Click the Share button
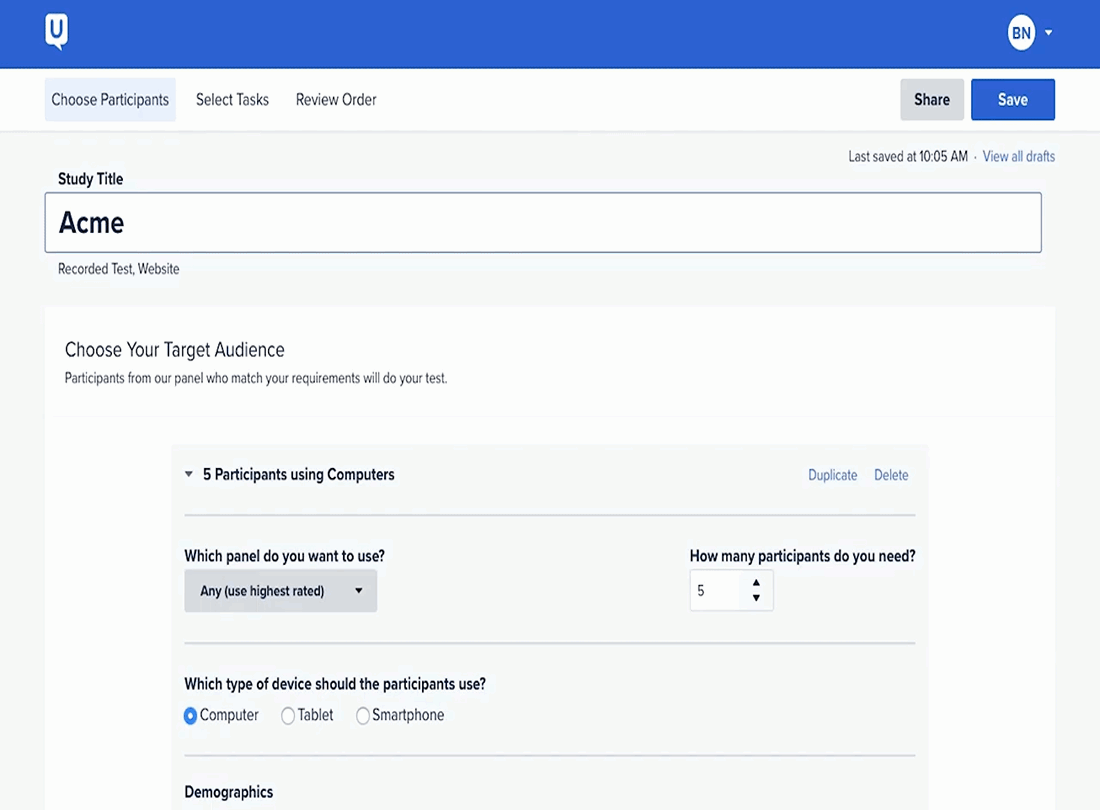1100x810 pixels. coord(932,100)
